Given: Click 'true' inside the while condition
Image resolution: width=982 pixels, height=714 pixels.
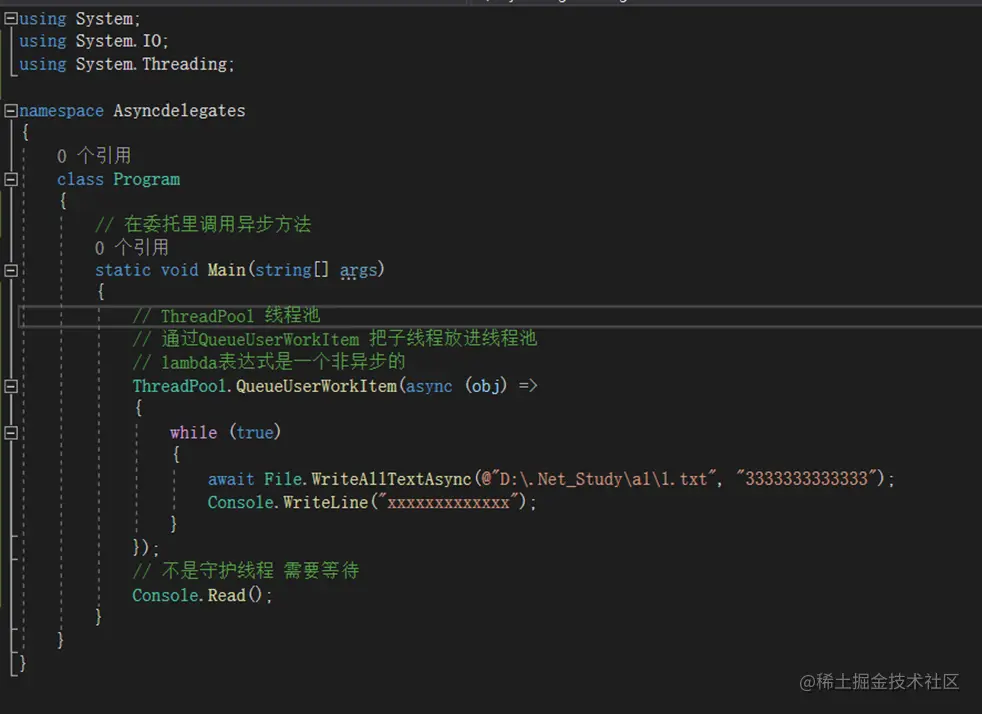Looking at the screenshot, I should point(255,433).
